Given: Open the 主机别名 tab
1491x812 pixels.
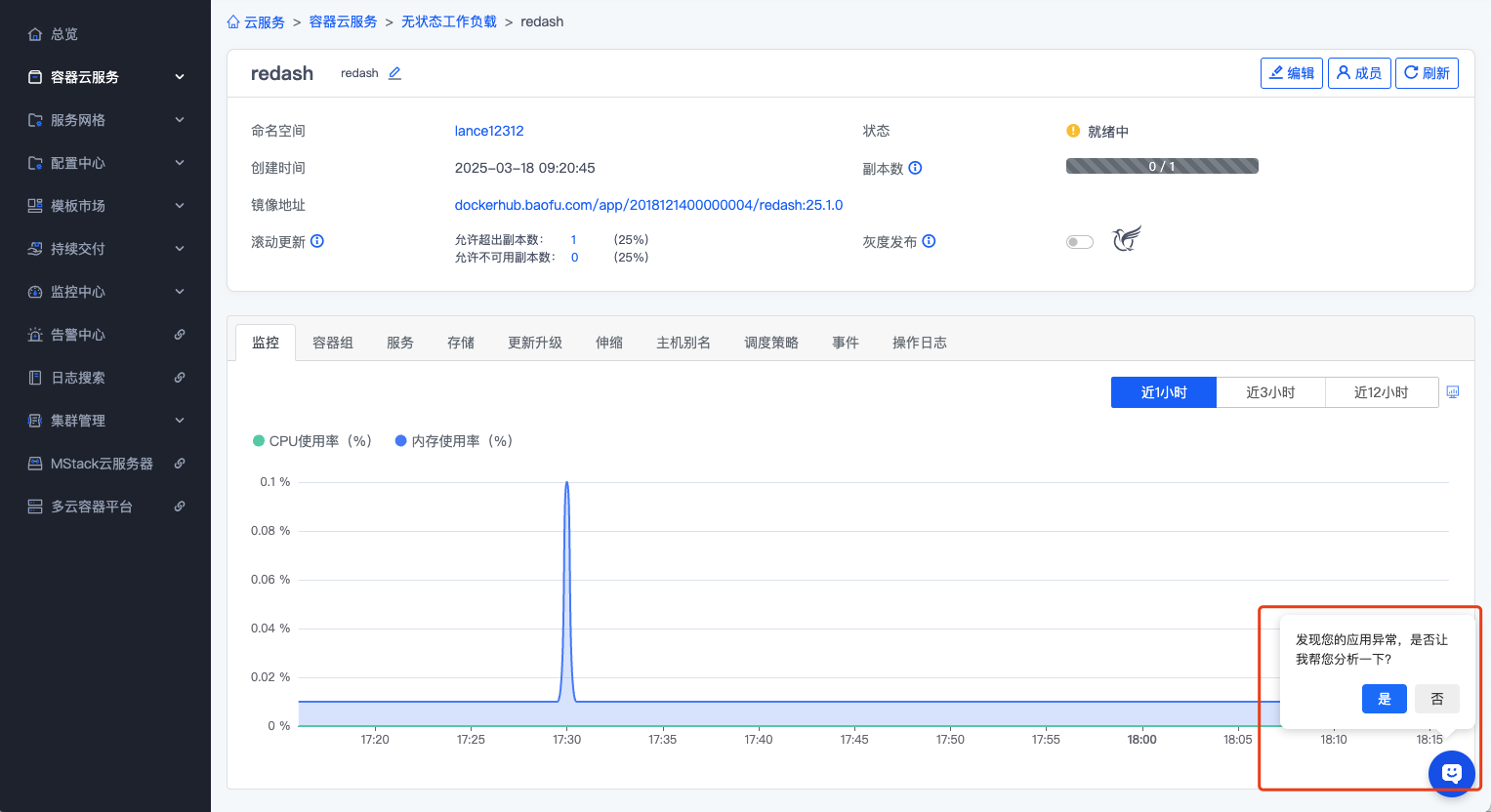Looking at the screenshot, I should [x=683, y=343].
